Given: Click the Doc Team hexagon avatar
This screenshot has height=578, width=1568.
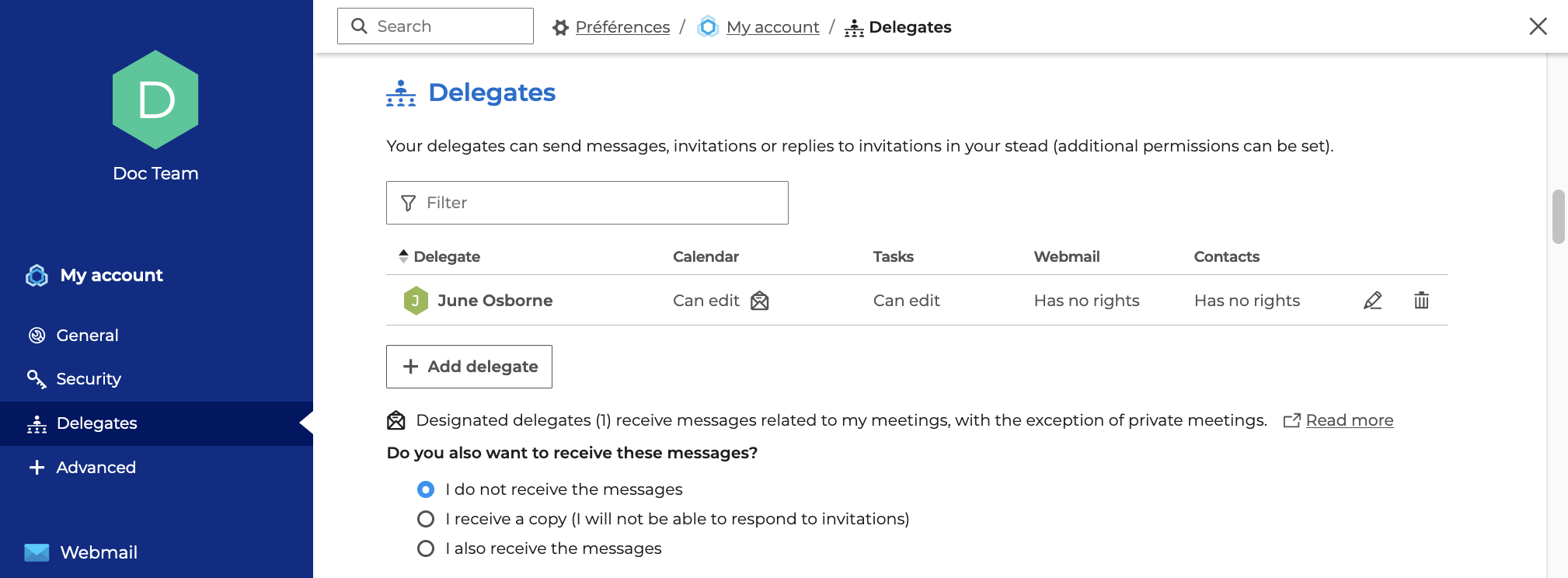Looking at the screenshot, I should click(x=155, y=100).
